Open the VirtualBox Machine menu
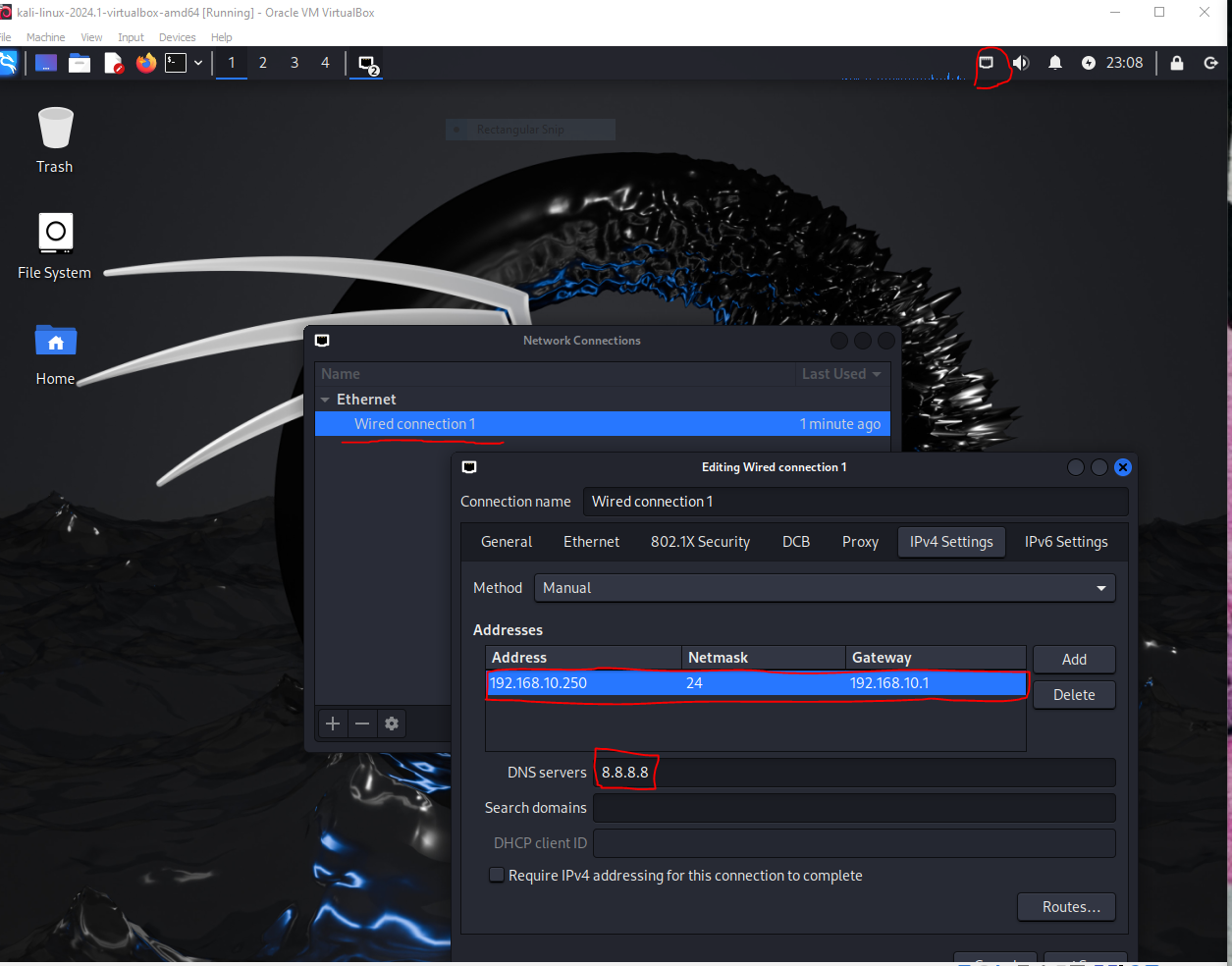 [x=46, y=37]
